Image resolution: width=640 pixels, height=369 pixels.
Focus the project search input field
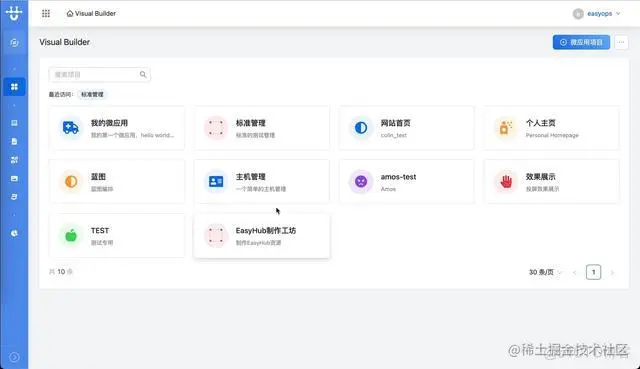pyautogui.click(x=100, y=74)
